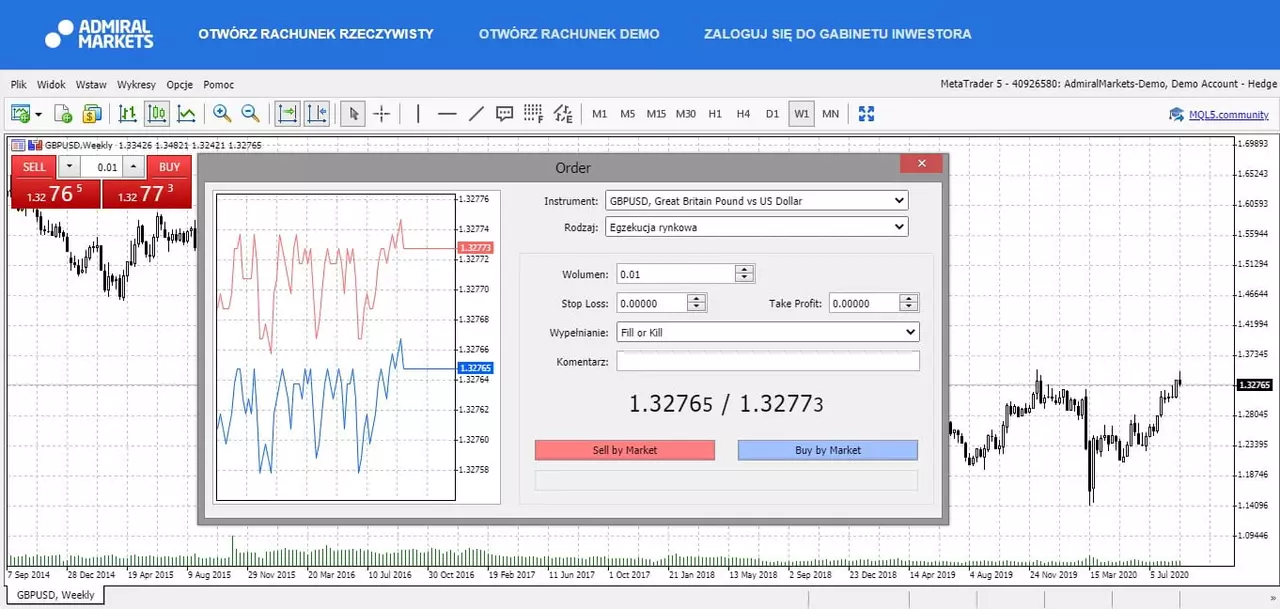Toggle chart auto-scroll to end

(x=287, y=114)
